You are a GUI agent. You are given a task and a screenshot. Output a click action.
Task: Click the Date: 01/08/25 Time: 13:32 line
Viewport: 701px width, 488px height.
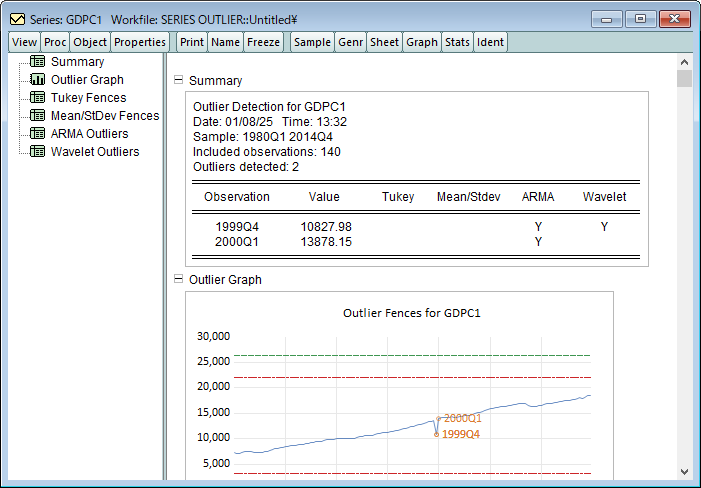click(x=270, y=122)
